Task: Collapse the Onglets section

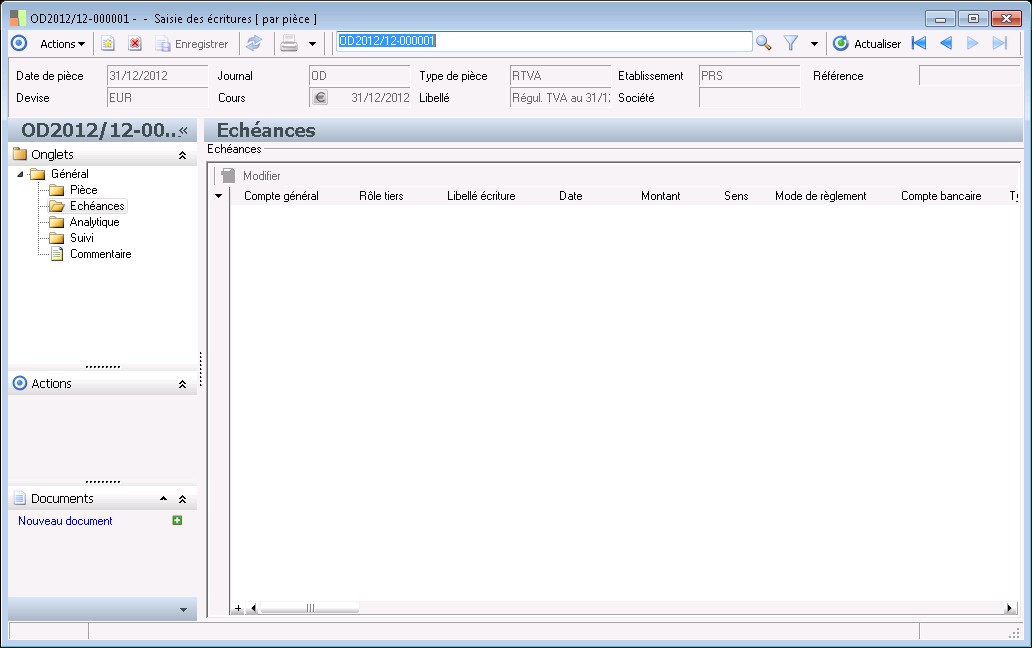Action: 182,155
